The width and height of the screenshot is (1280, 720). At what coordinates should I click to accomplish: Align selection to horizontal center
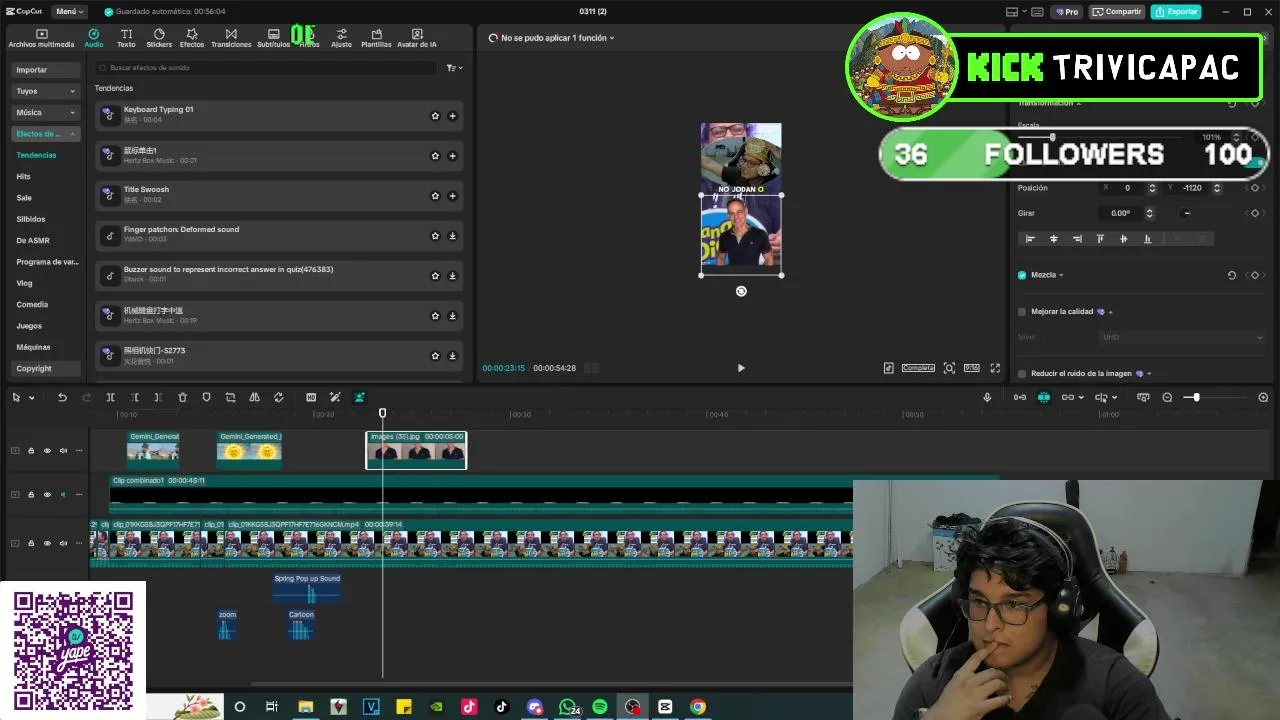1053,239
